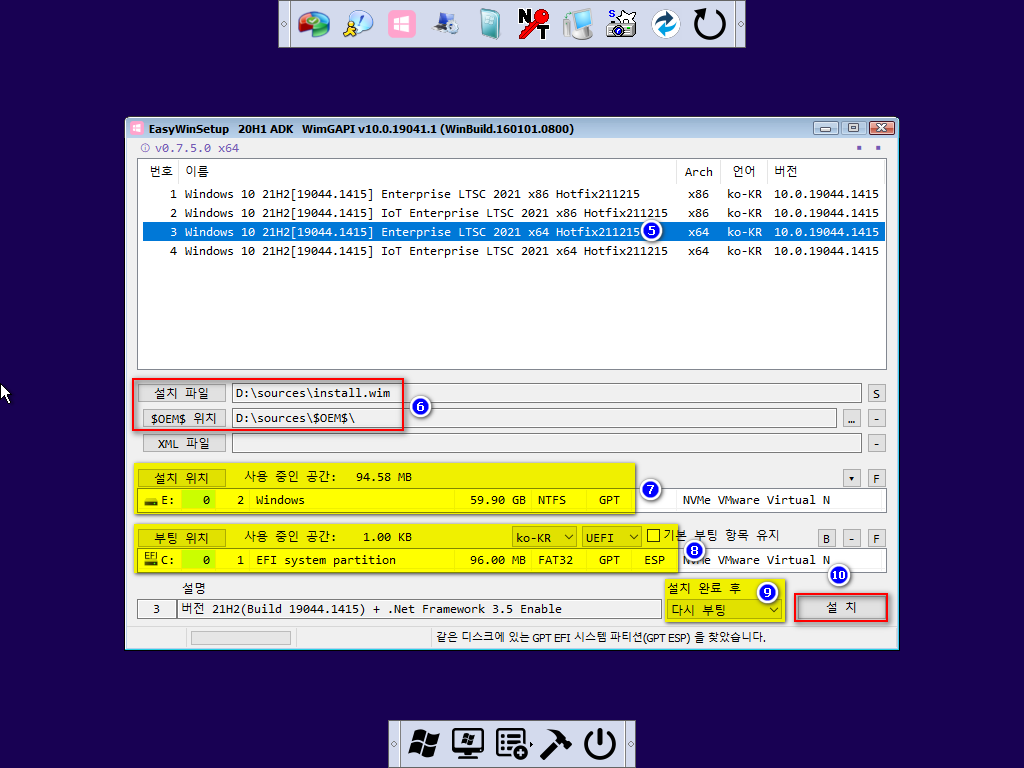Click the 설치 위치 button

pyautogui.click(x=182, y=478)
